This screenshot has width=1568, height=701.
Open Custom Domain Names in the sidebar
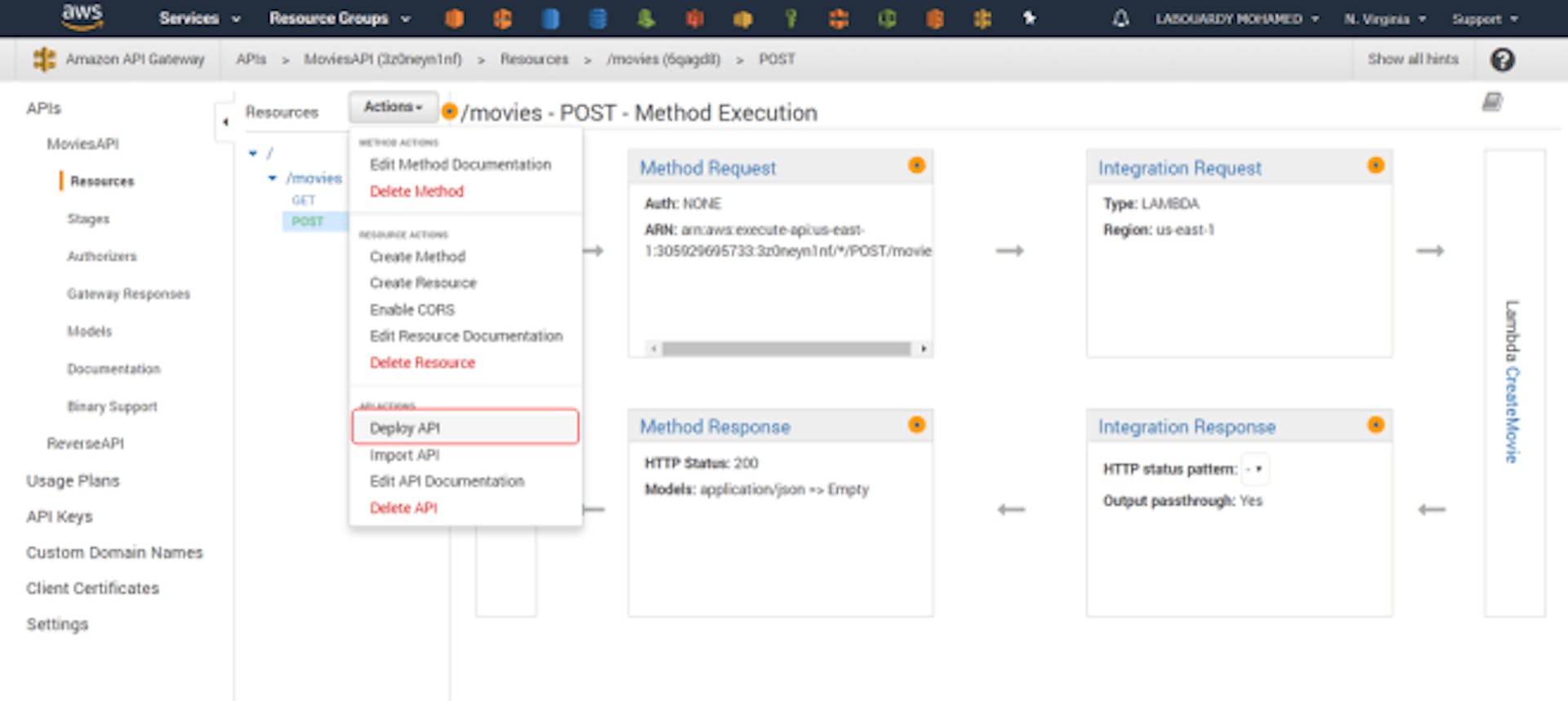[x=114, y=552]
